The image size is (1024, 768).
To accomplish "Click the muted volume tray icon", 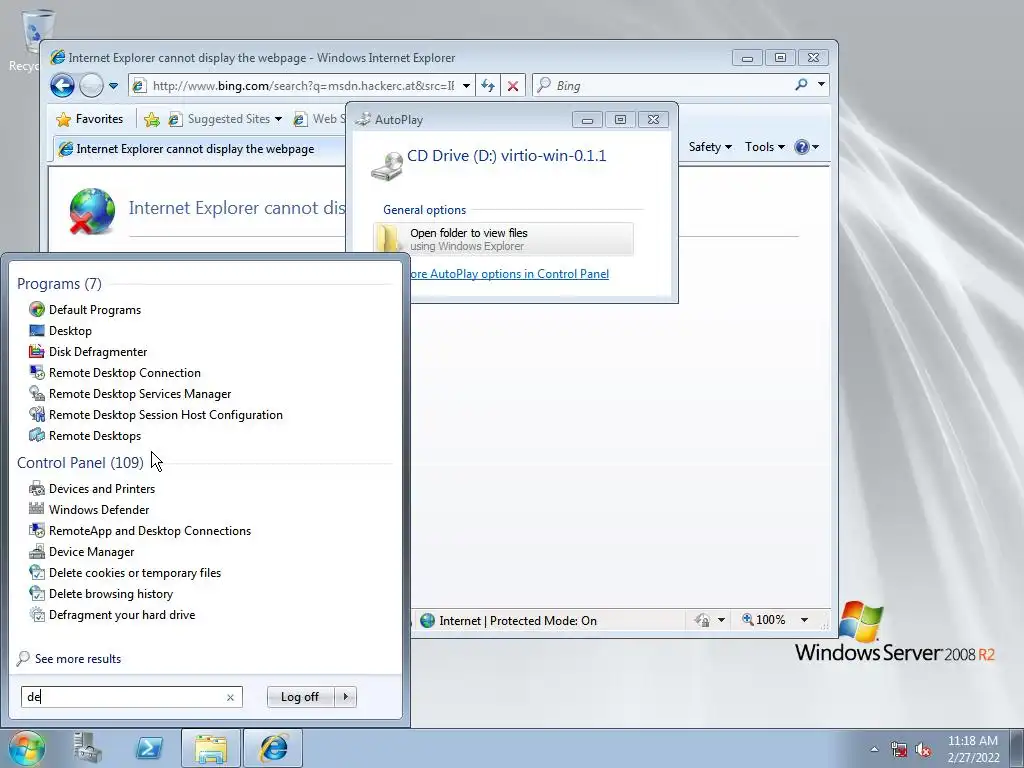I will (x=923, y=749).
